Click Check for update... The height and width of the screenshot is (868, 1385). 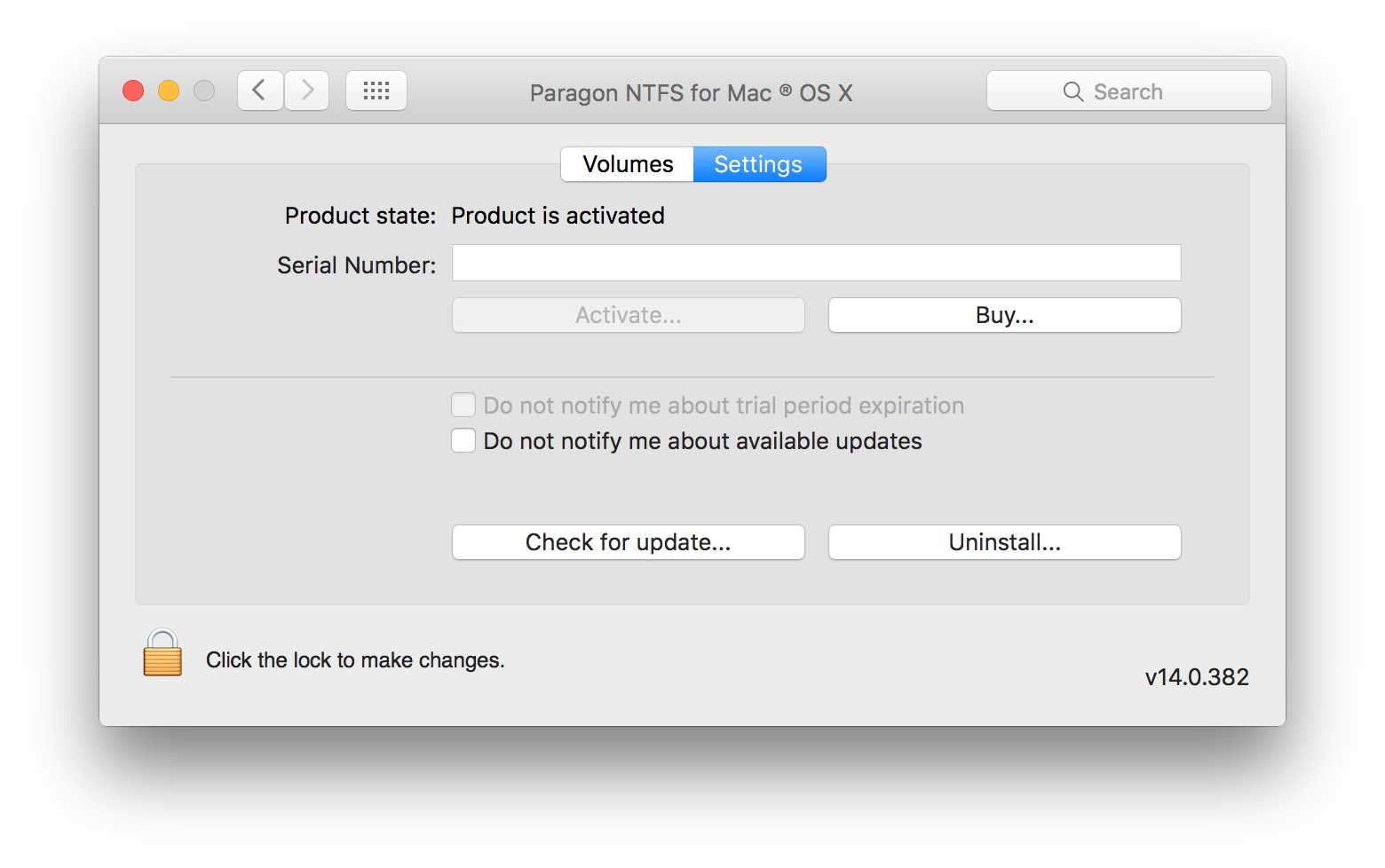629,542
